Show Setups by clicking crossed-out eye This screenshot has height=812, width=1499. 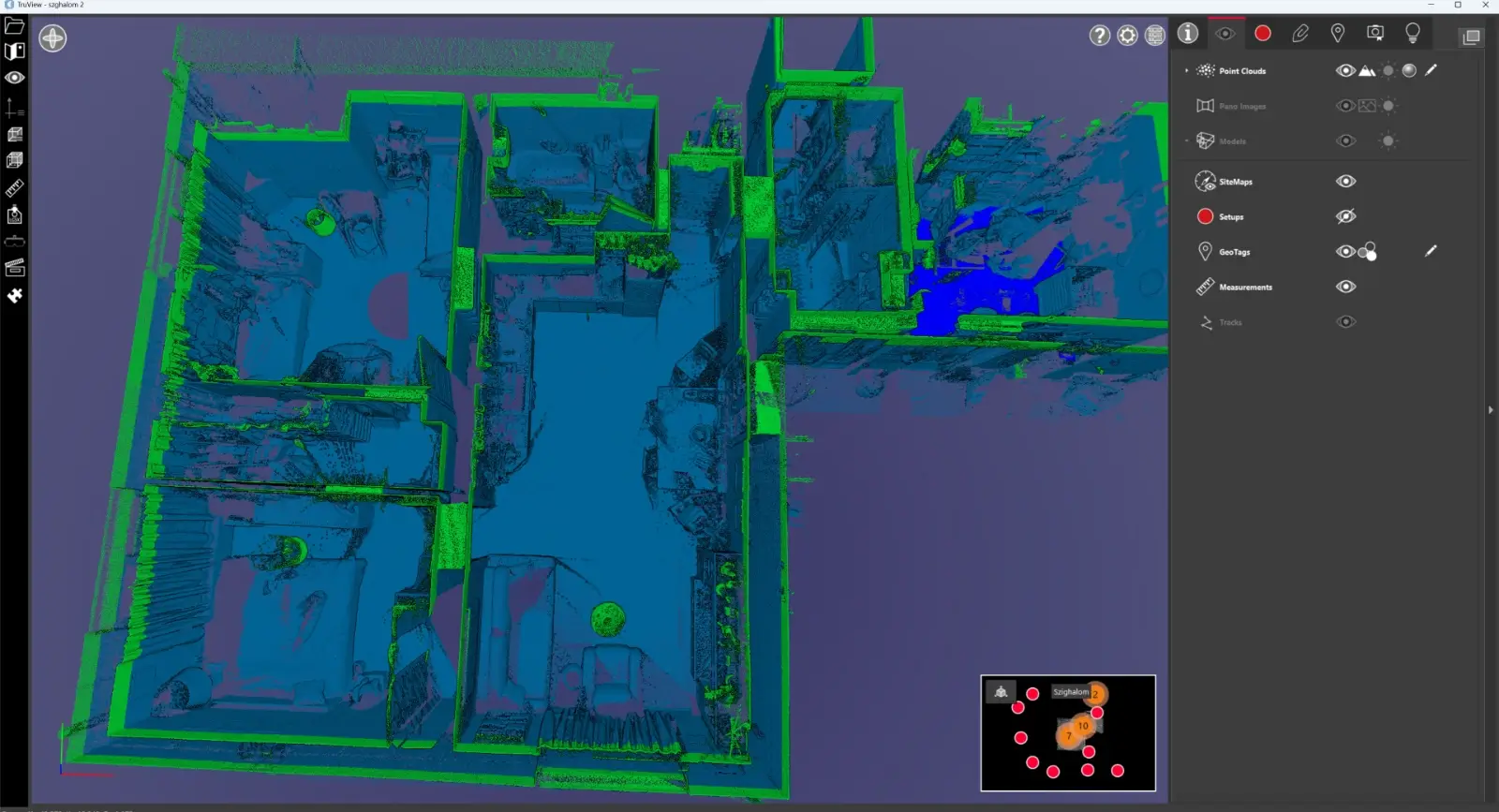(1345, 216)
